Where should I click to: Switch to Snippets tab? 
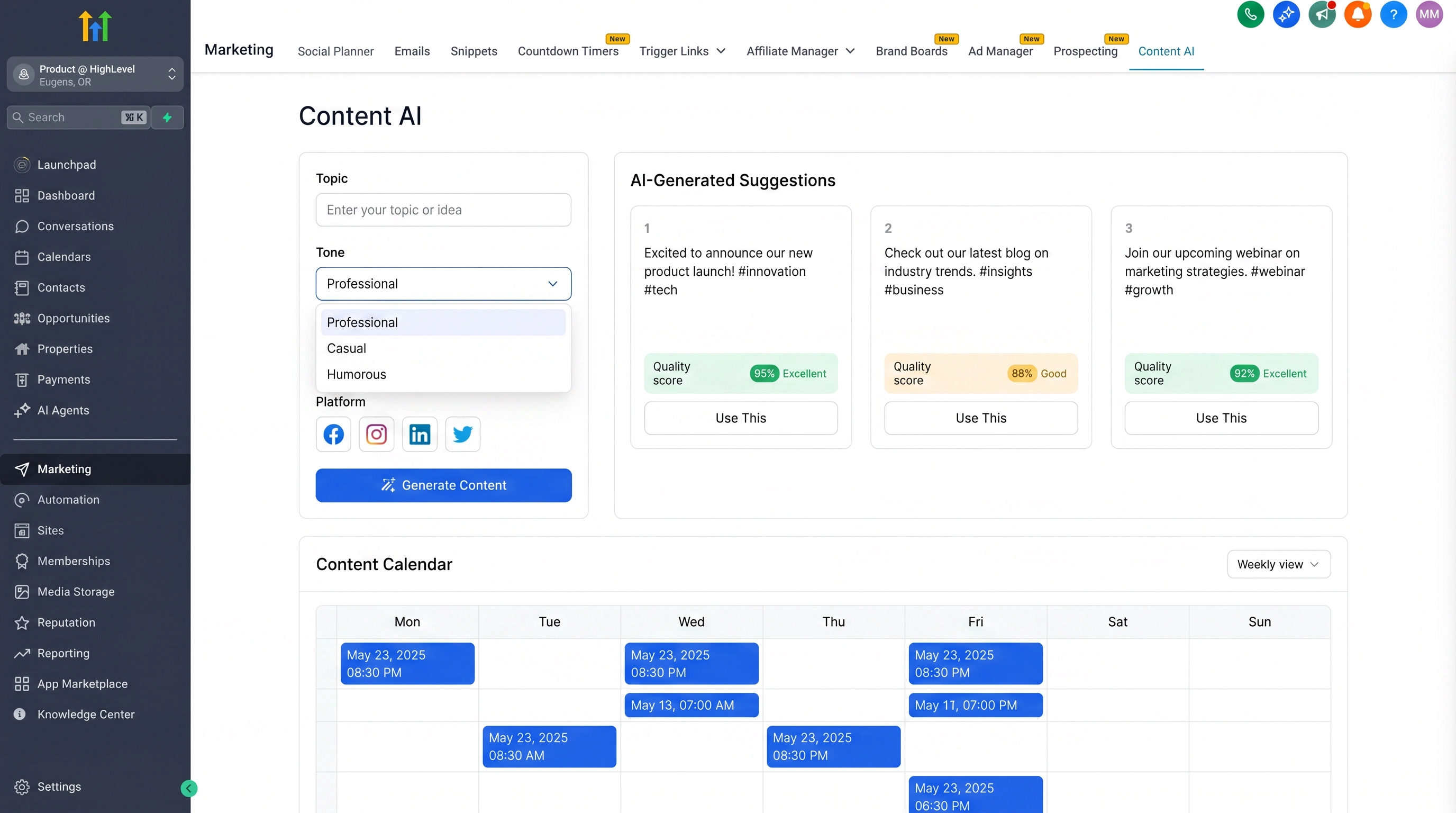tap(474, 51)
